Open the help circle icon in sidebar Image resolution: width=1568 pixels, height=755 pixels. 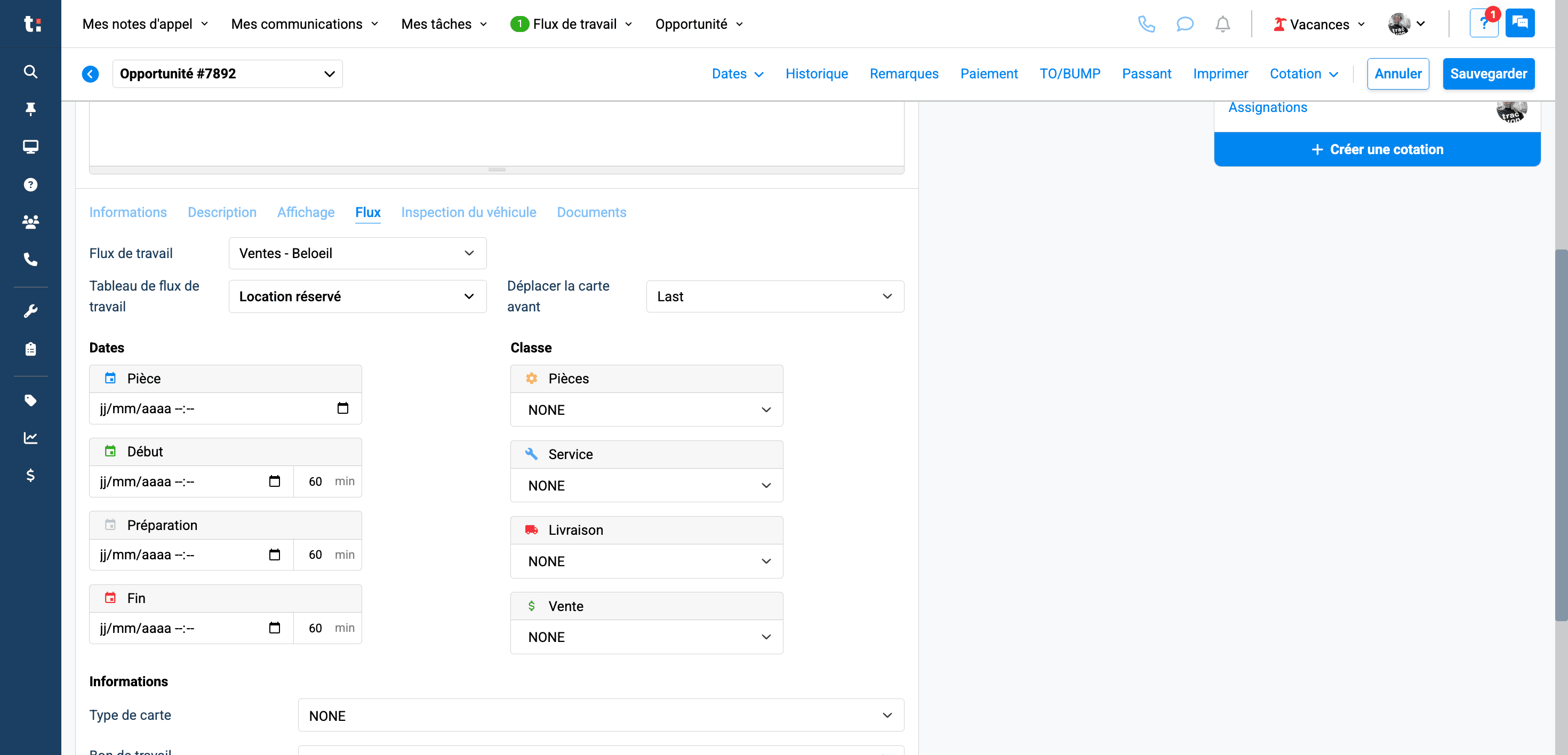(30, 184)
